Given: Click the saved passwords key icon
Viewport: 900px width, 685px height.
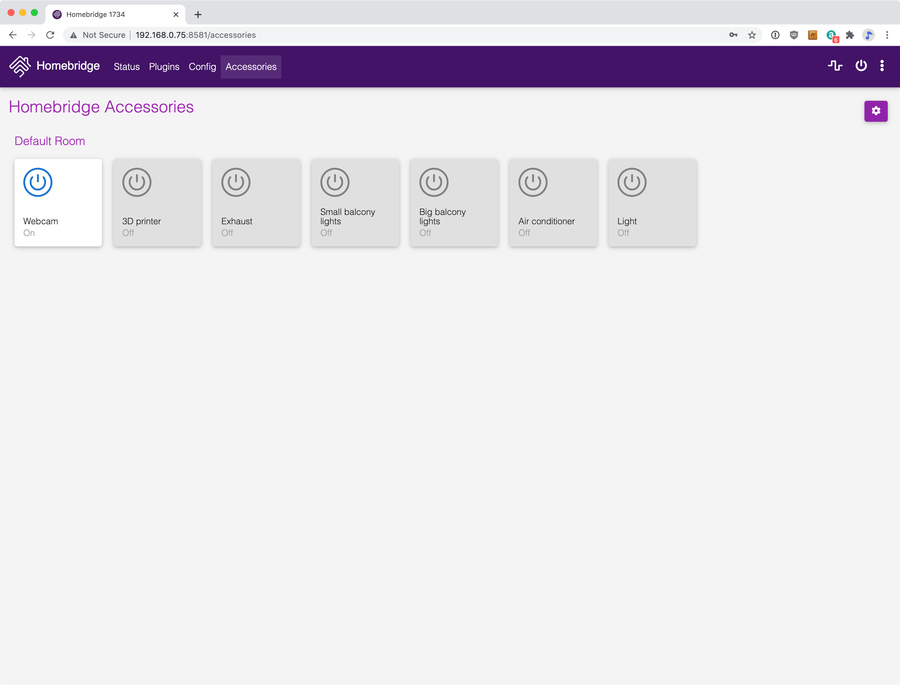Looking at the screenshot, I should tap(733, 35).
